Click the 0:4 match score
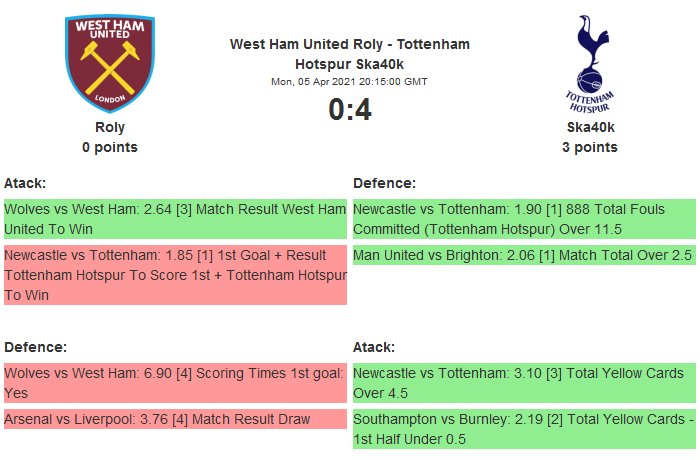700x460 pixels. 350,109
